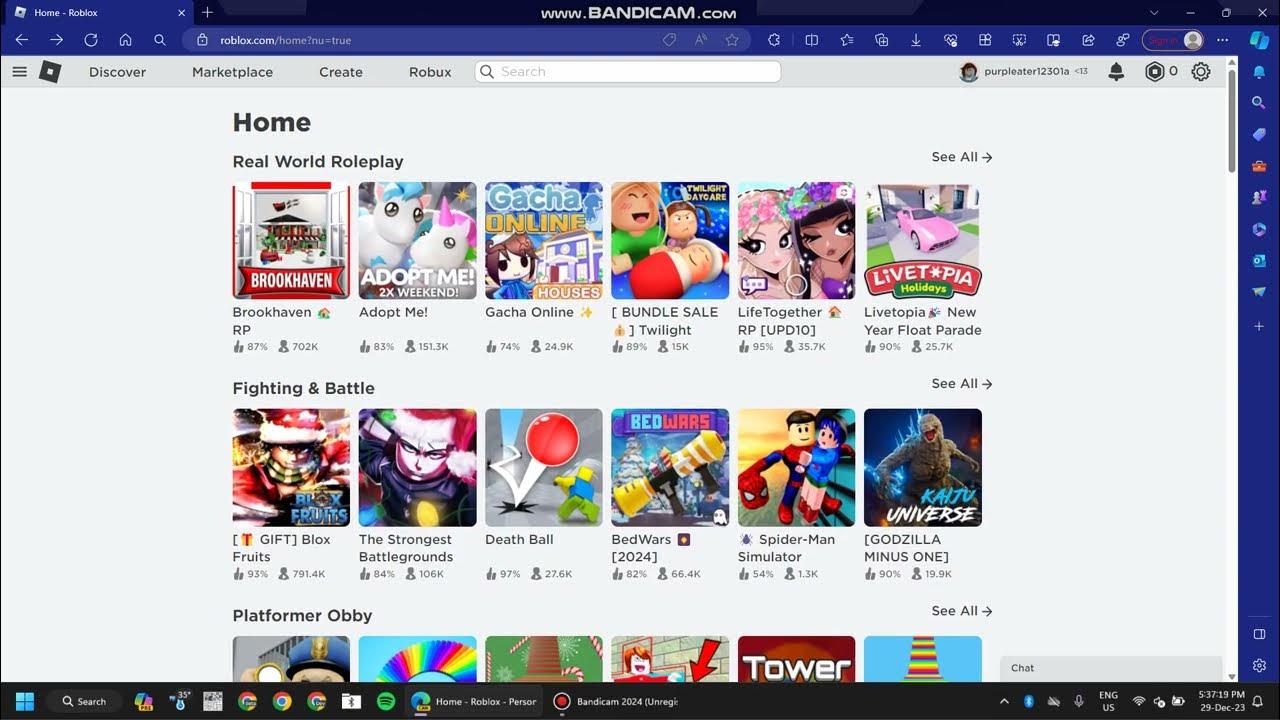Click the browser home icon

pos(125,40)
